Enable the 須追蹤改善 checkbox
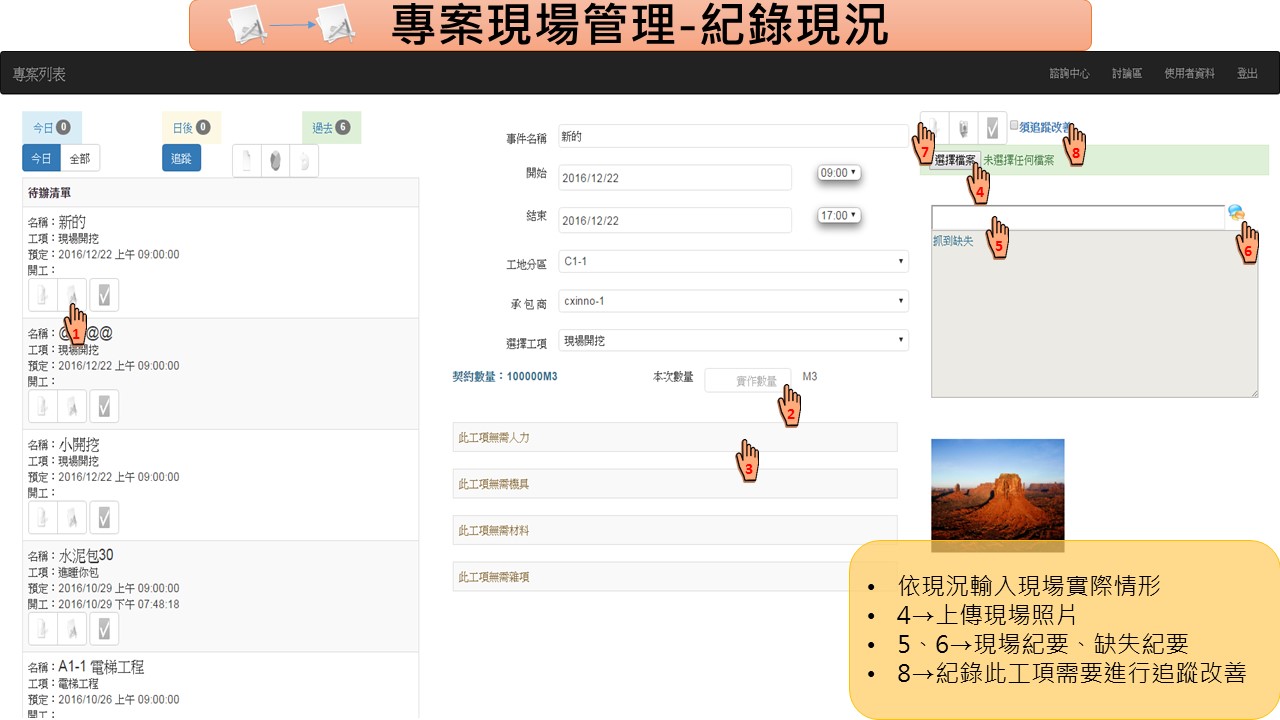 point(1014,126)
